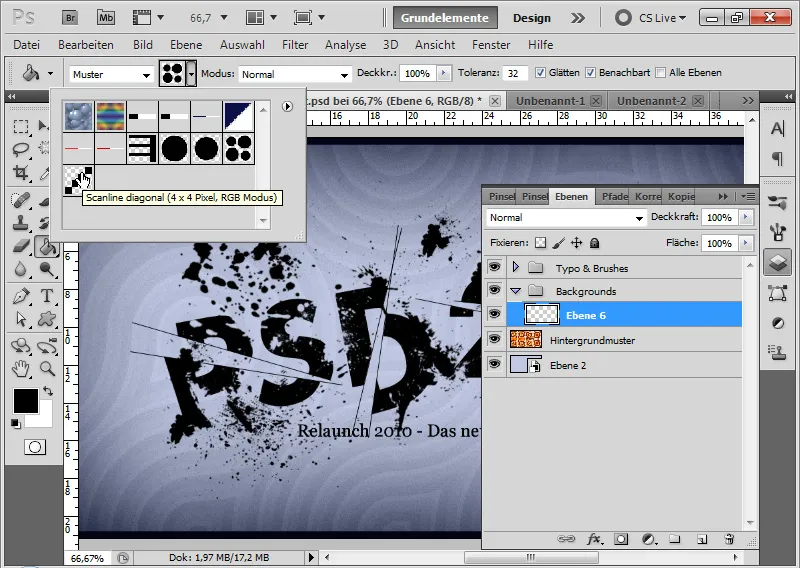Choose the Scanline diagonal pattern swatch
Viewport: 800px width, 568px height.
78,180
